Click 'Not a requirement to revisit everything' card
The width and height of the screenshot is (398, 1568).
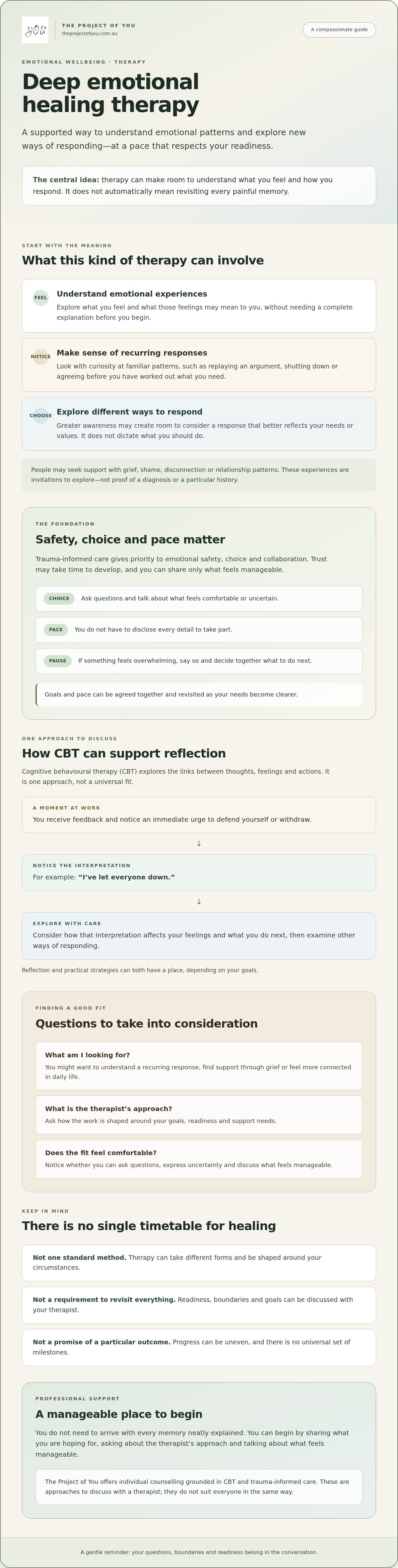coord(199,1305)
